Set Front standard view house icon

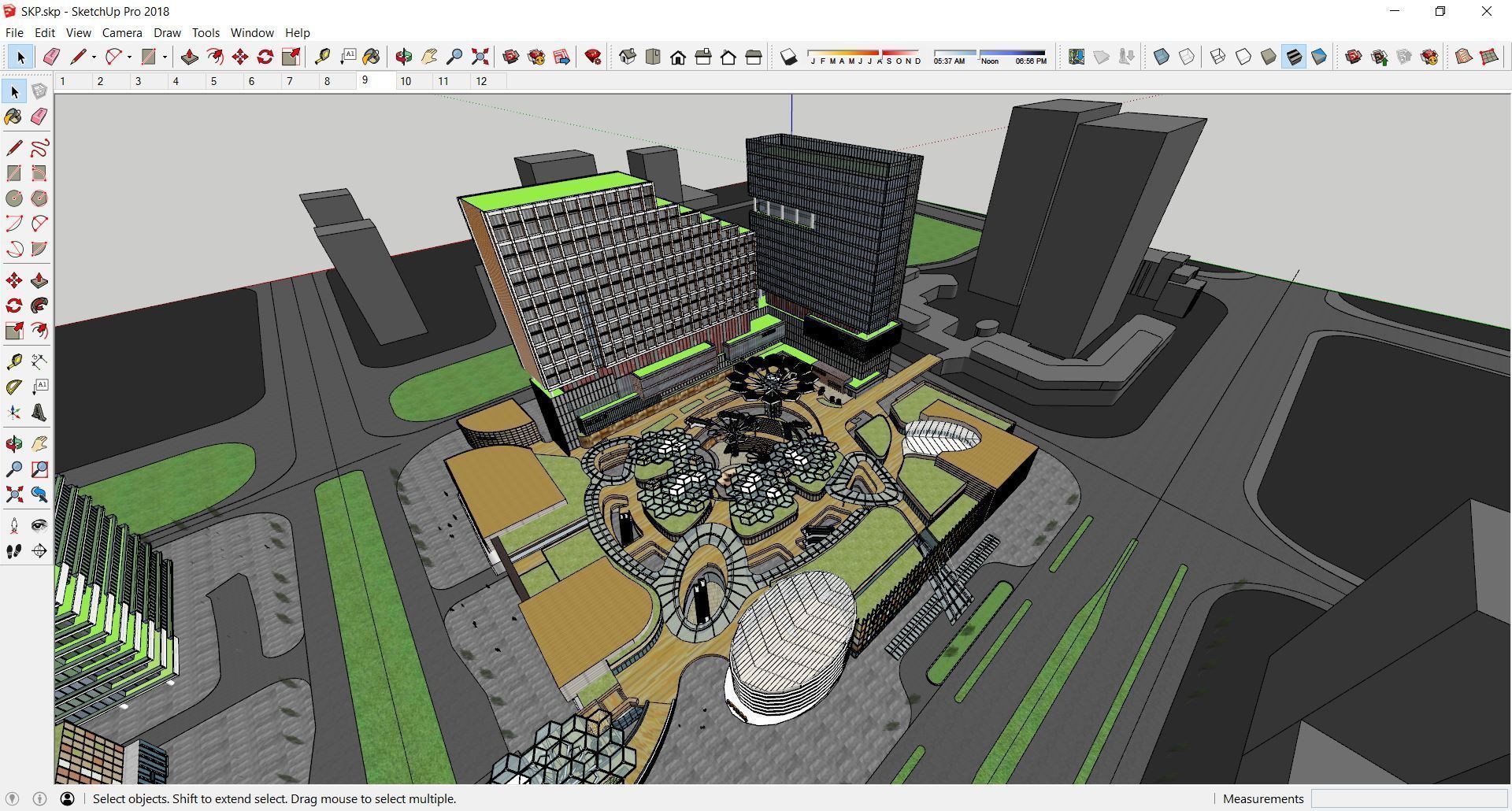click(678, 57)
